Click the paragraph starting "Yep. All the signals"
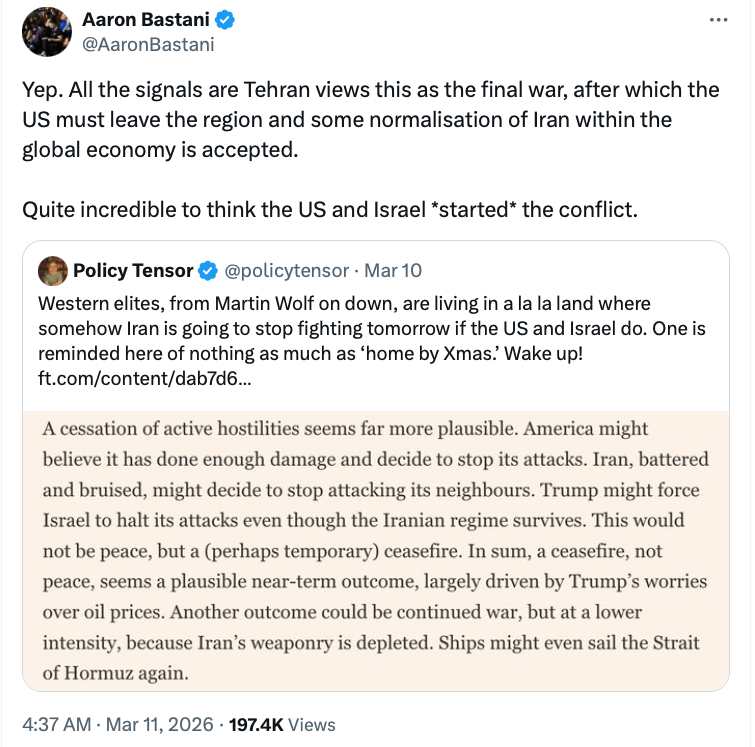Viewport: 755px width, 747px height. (370, 120)
